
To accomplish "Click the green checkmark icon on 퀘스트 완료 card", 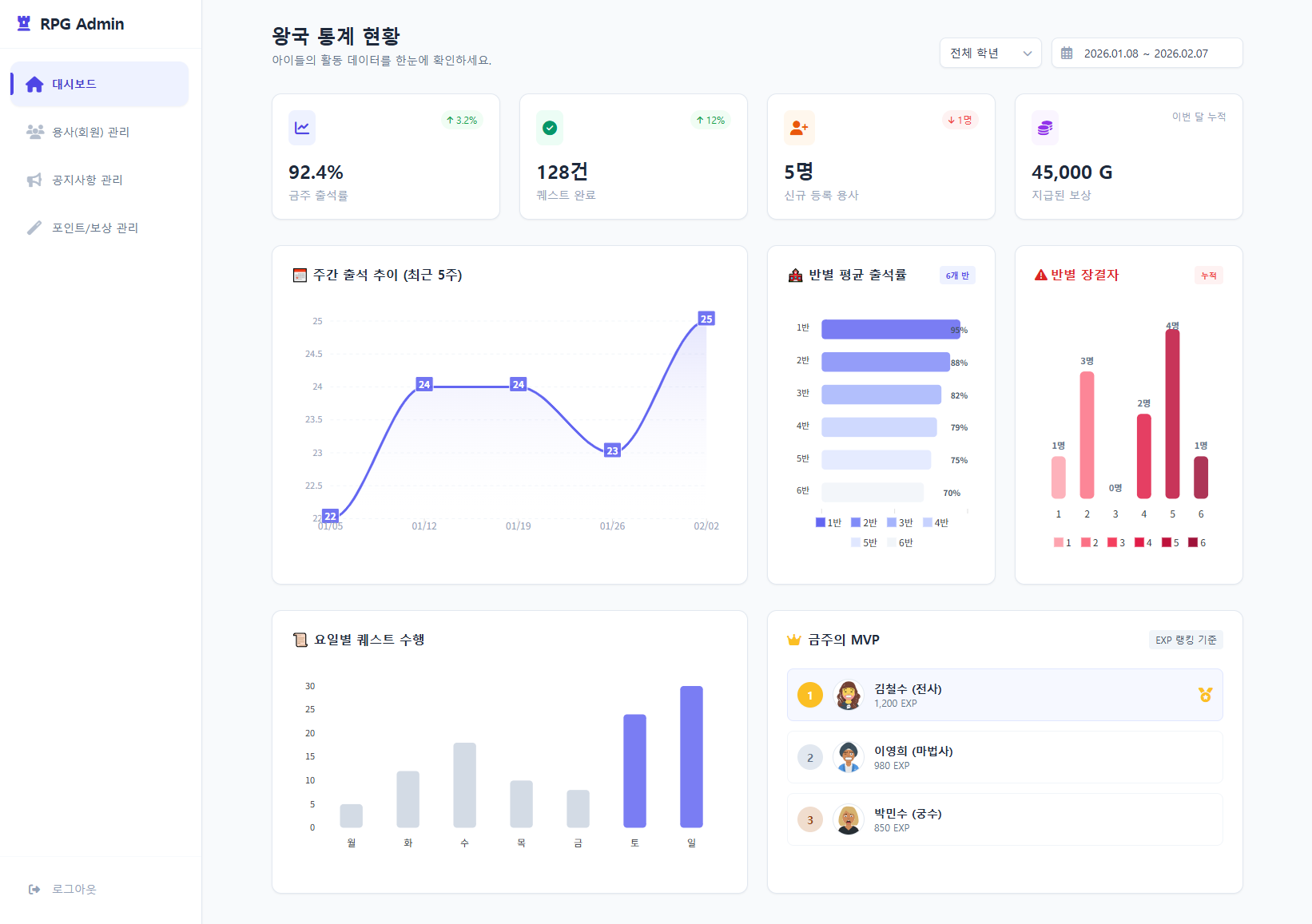I will click(x=550, y=127).
